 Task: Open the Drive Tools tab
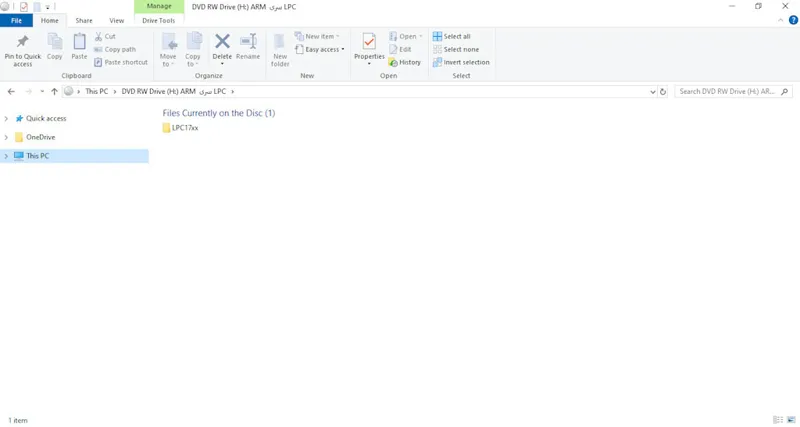pos(159,20)
